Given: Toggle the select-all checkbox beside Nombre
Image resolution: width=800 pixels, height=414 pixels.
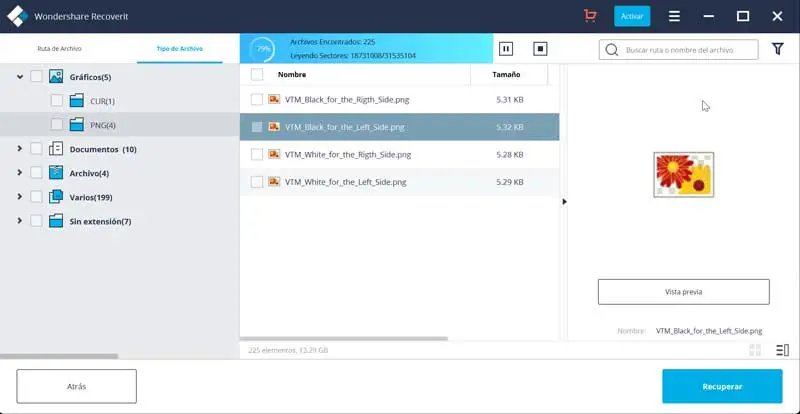Looking at the screenshot, I should click(257, 75).
